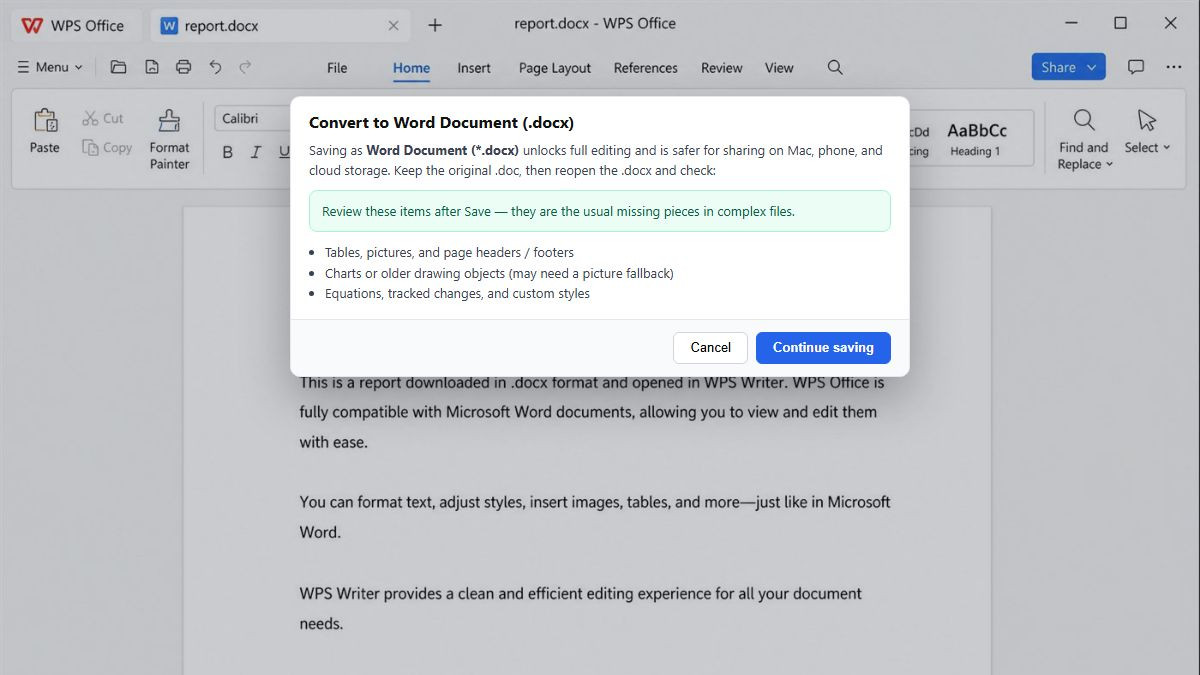Click the Cut scissors button
This screenshot has width=1200, height=675.
[x=103, y=118]
